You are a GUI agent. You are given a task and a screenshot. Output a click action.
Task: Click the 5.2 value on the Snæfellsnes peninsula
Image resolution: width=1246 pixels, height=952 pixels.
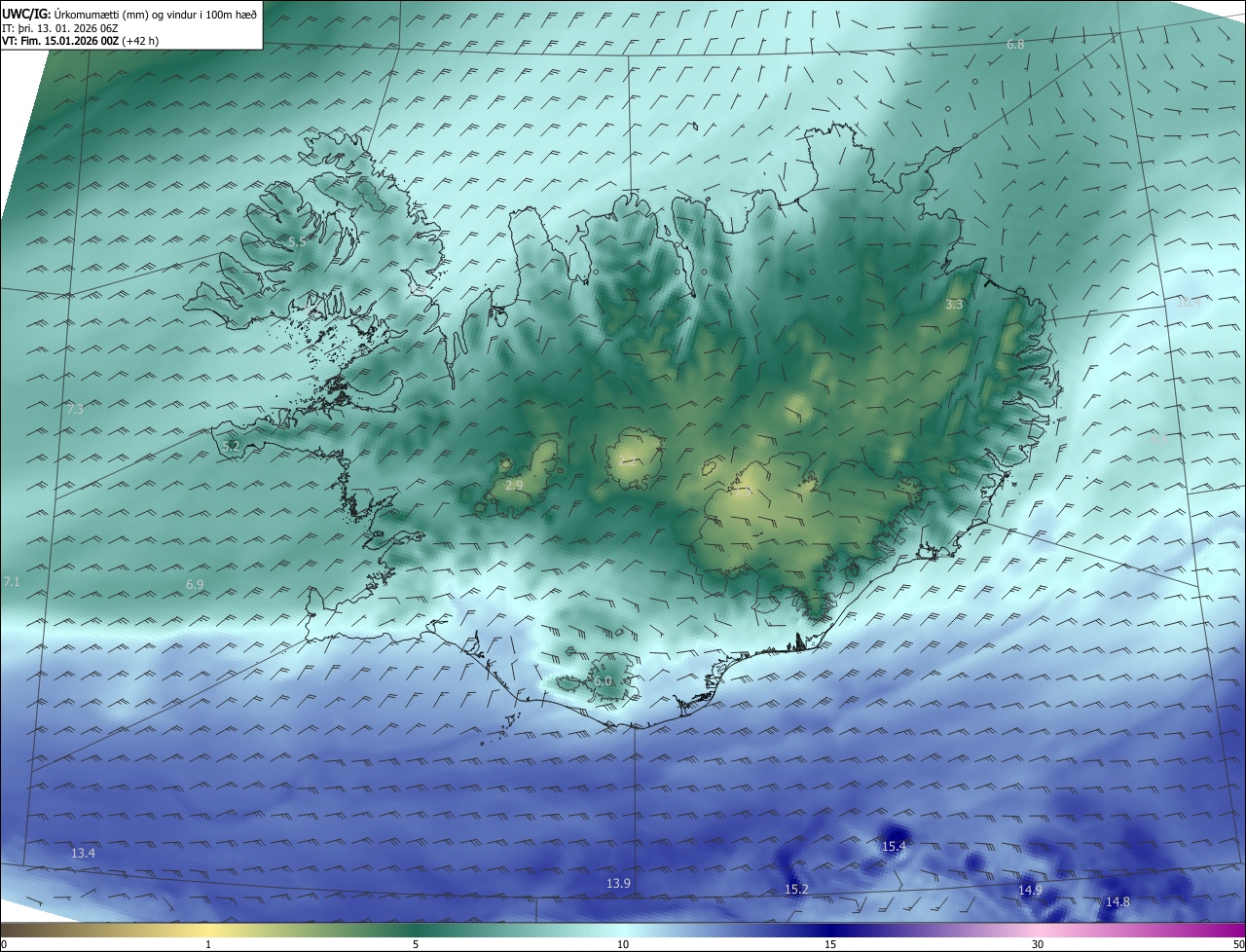point(231,447)
